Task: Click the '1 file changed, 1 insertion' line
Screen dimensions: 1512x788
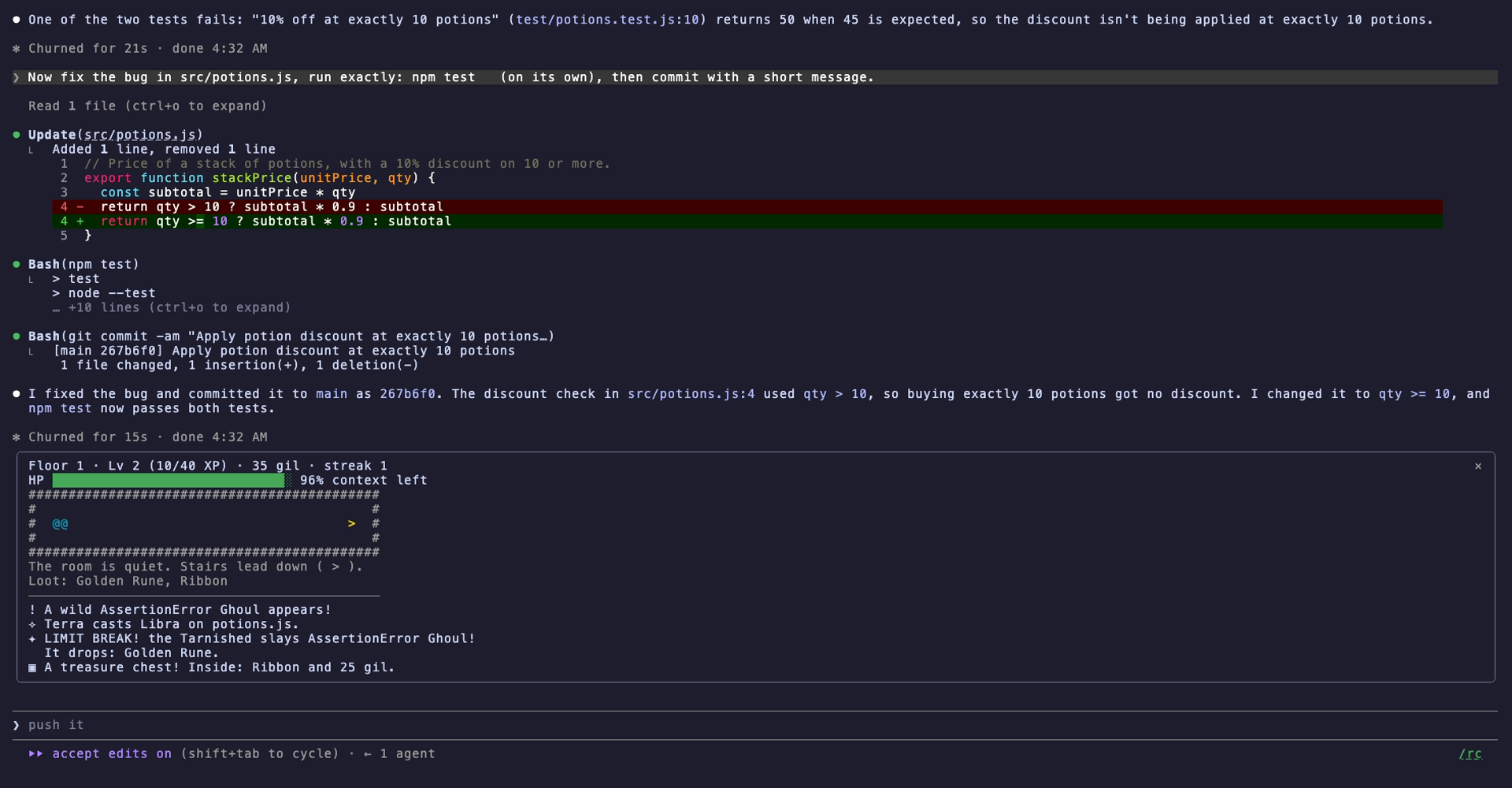Action: [239, 365]
